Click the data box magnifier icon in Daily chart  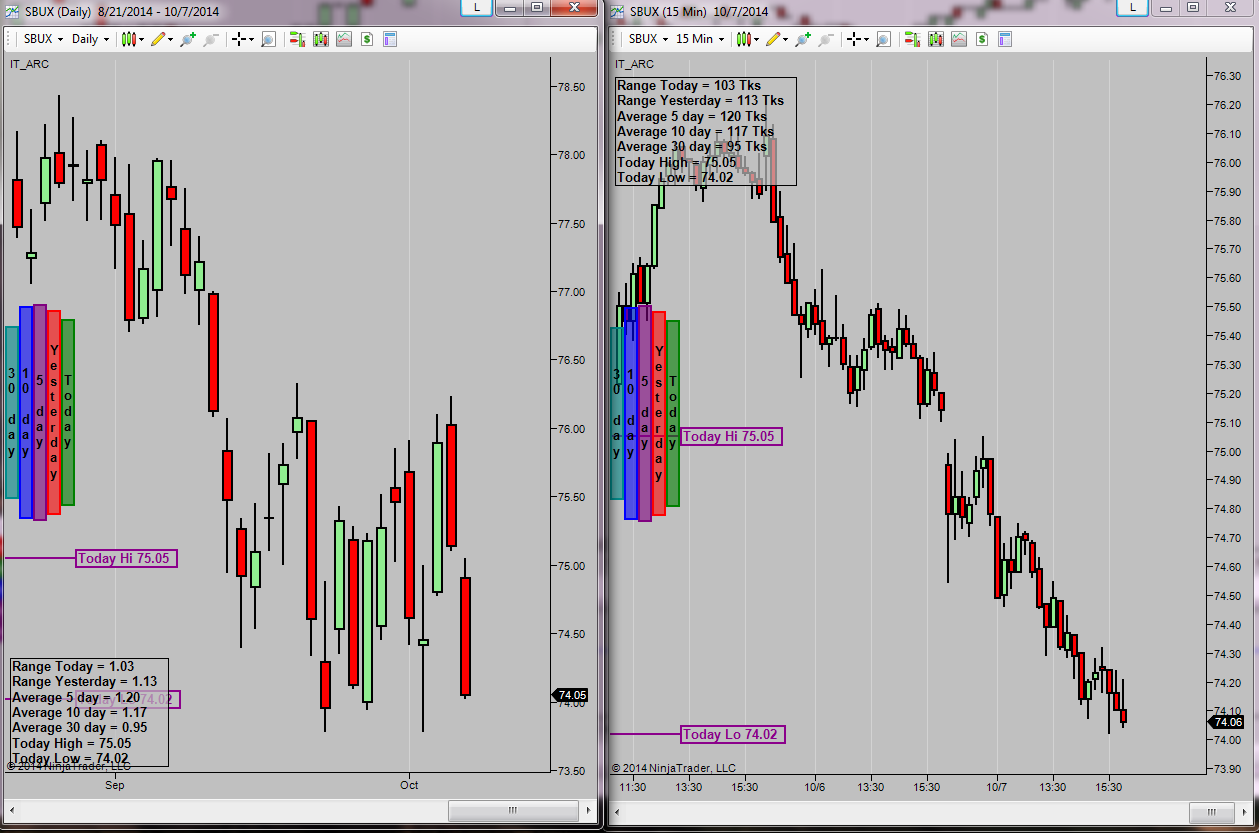pyautogui.click(x=267, y=39)
